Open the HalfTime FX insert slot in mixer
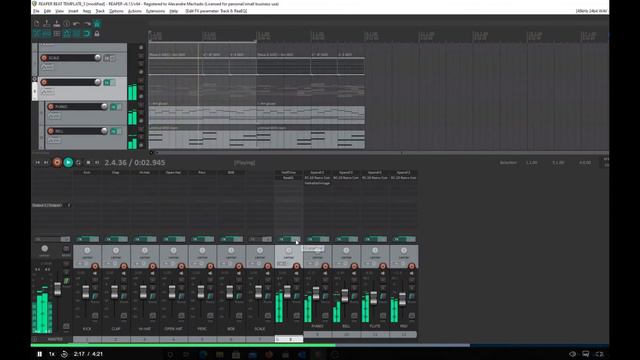 coord(289,173)
